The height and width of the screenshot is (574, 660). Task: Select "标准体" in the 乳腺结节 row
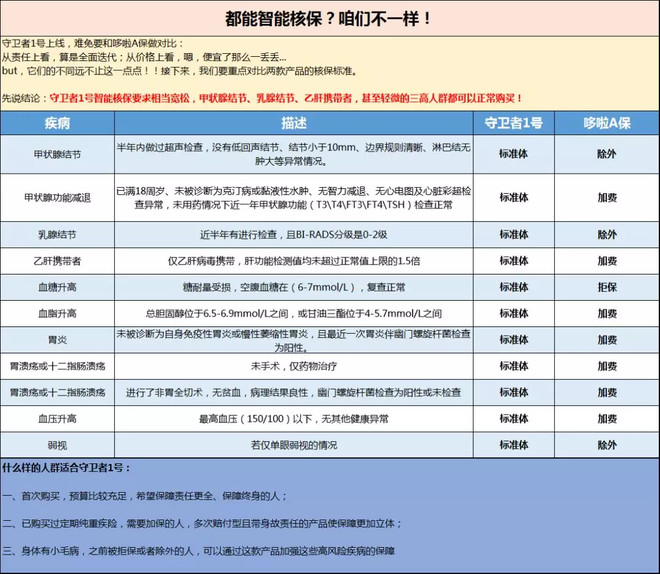(514, 234)
